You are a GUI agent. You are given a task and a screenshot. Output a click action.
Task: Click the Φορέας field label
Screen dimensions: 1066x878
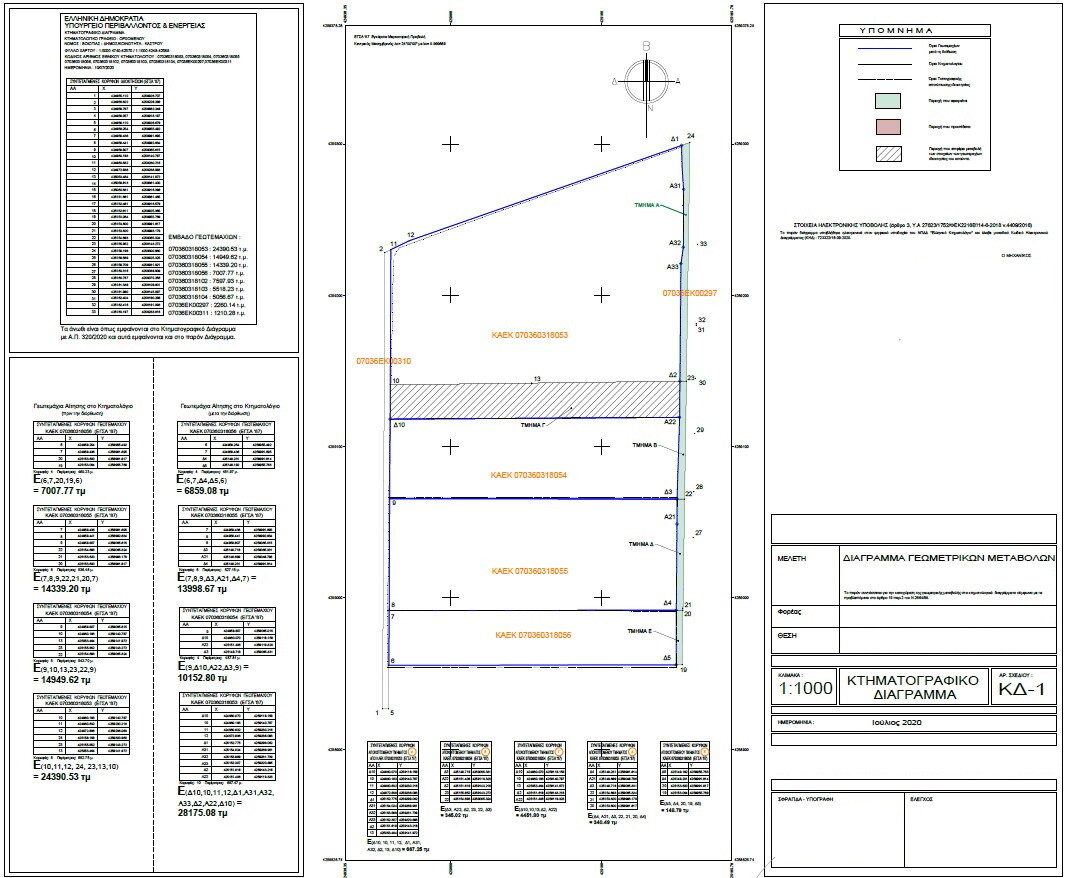tap(789, 612)
